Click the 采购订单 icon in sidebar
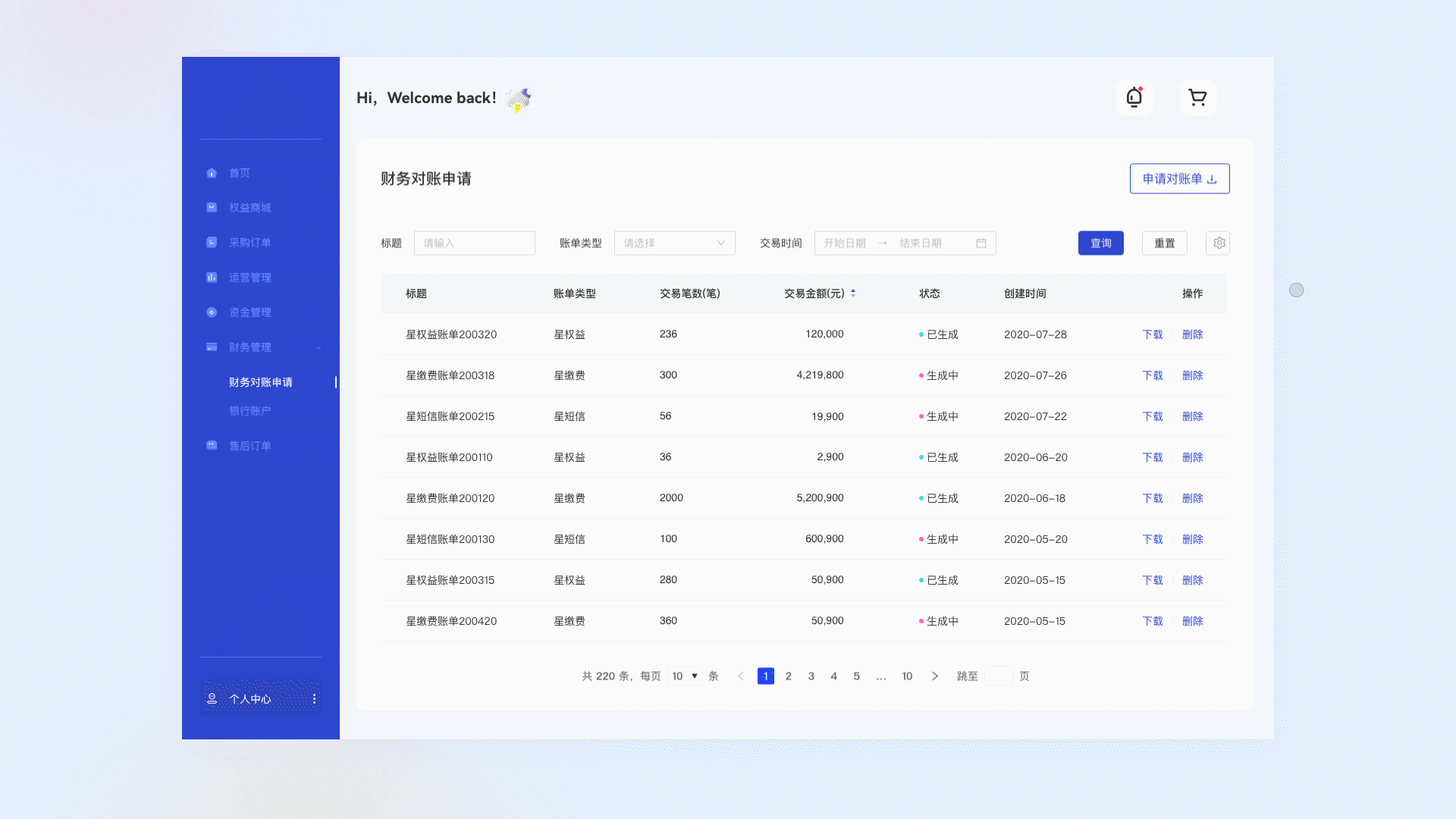Viewport: 1456px width, 819px height. (x=212, y=243)
